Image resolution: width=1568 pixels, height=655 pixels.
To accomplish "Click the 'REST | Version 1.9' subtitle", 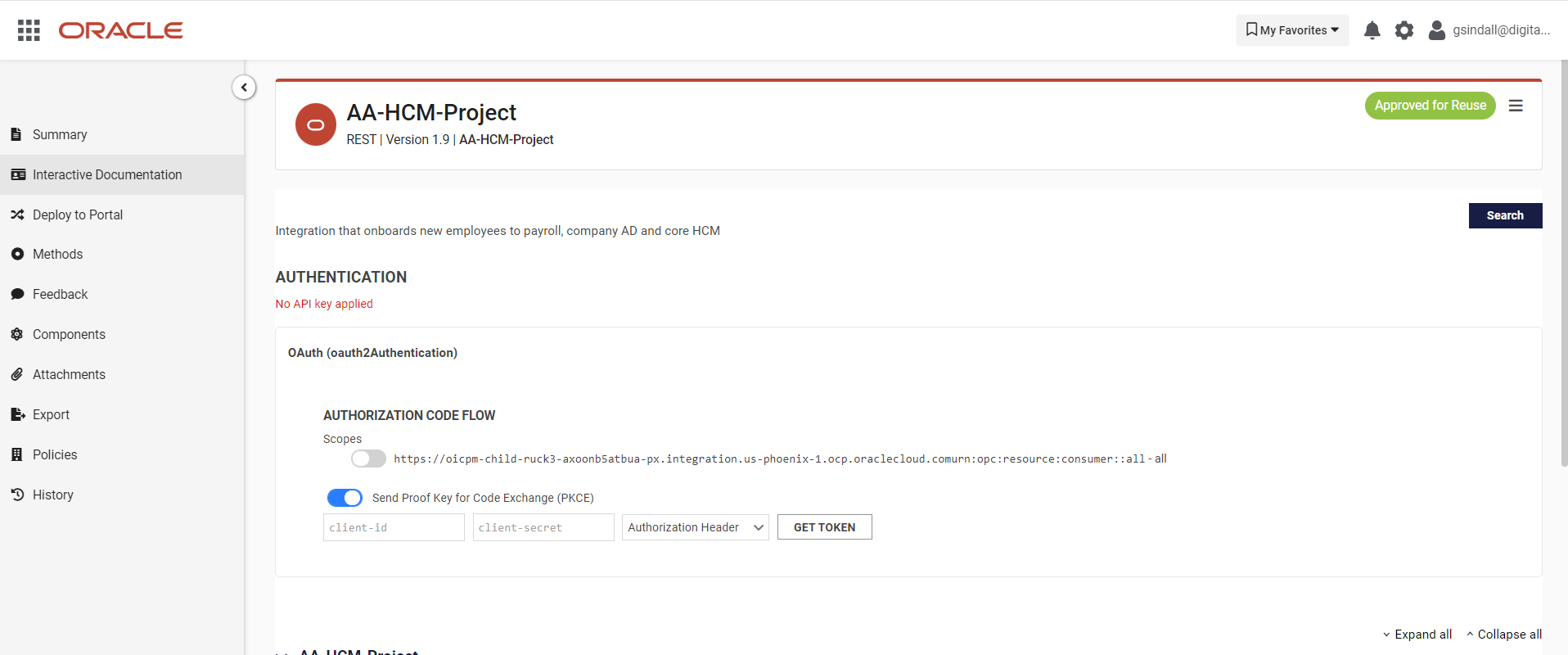I will pos(398,140).
